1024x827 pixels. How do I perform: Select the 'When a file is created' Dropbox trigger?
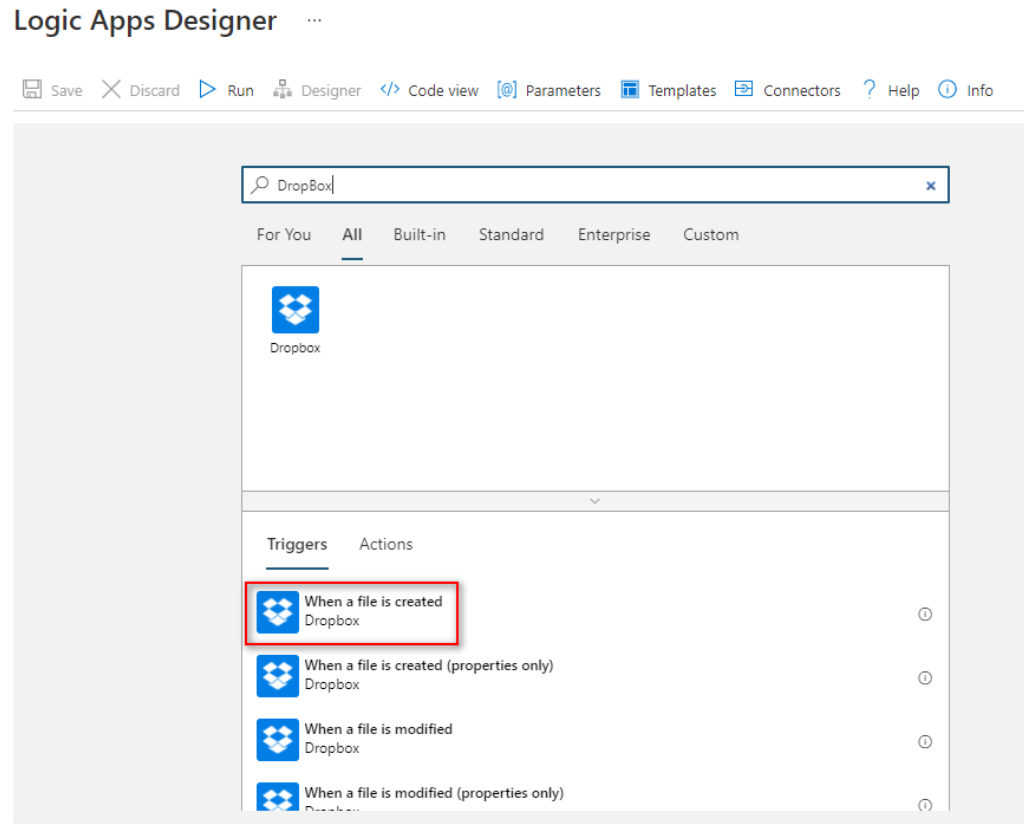tap(352, 612)
